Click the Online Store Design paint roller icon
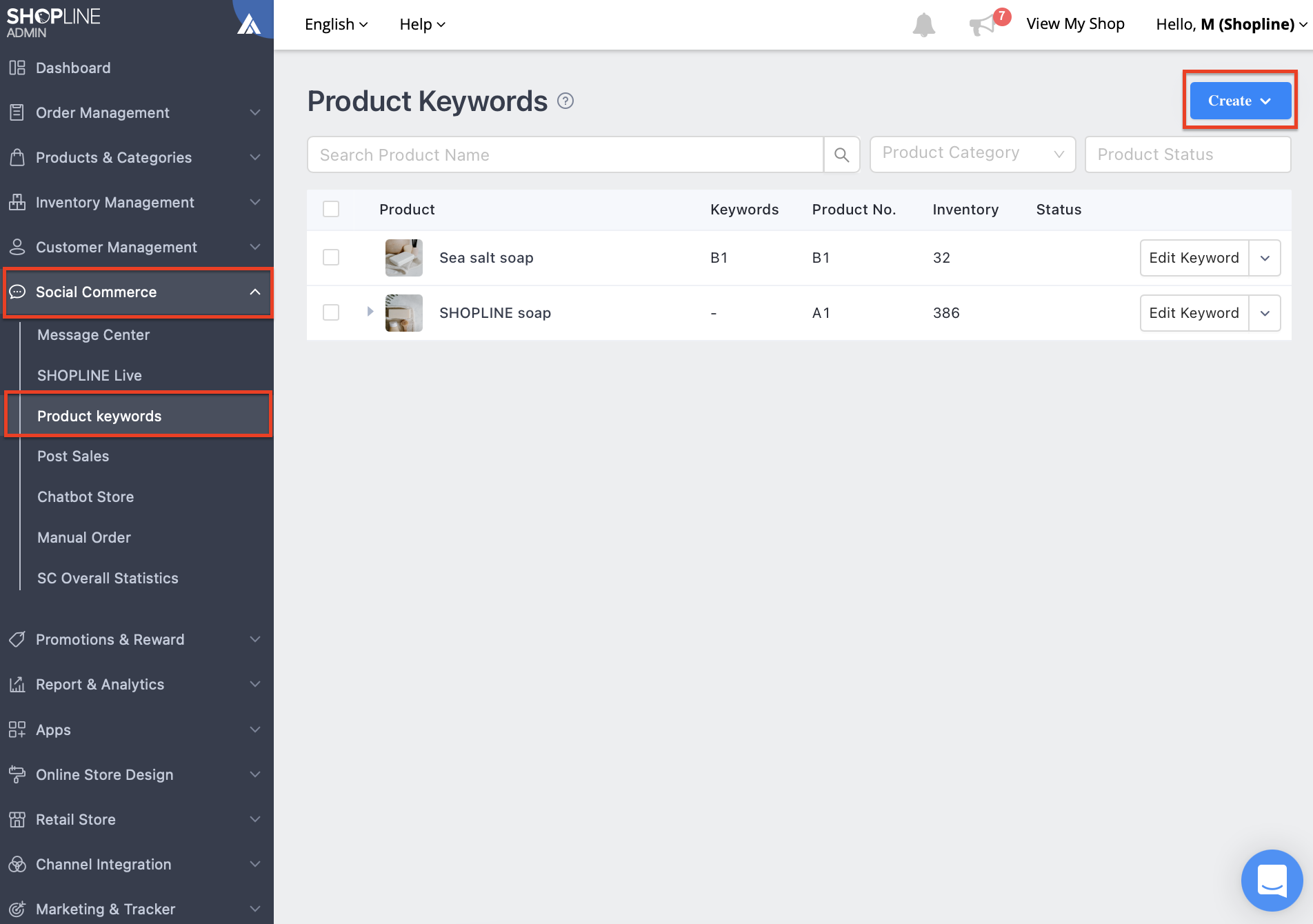1313x924 pixels. click(17, 774)
